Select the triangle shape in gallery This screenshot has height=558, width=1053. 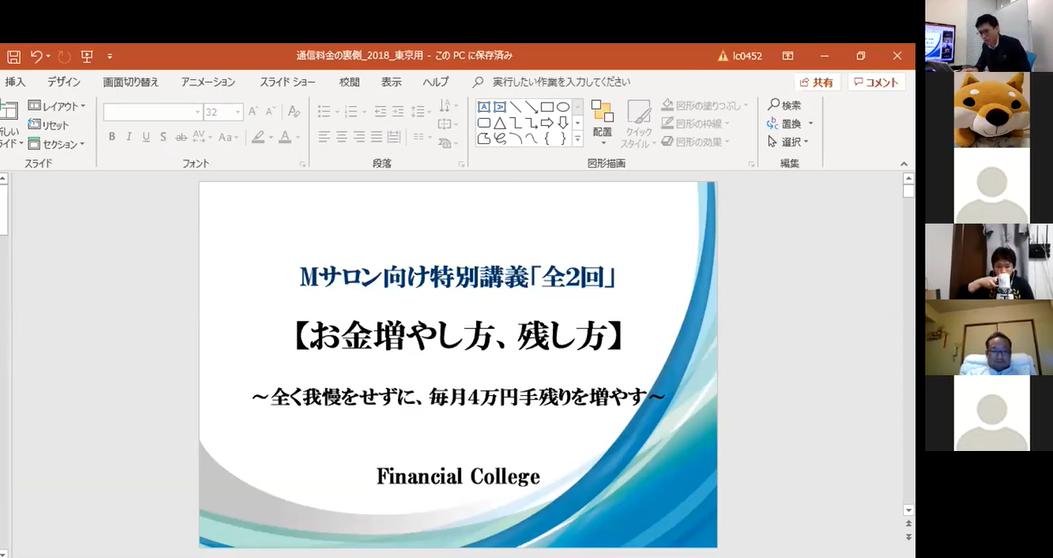pos(500,123)
